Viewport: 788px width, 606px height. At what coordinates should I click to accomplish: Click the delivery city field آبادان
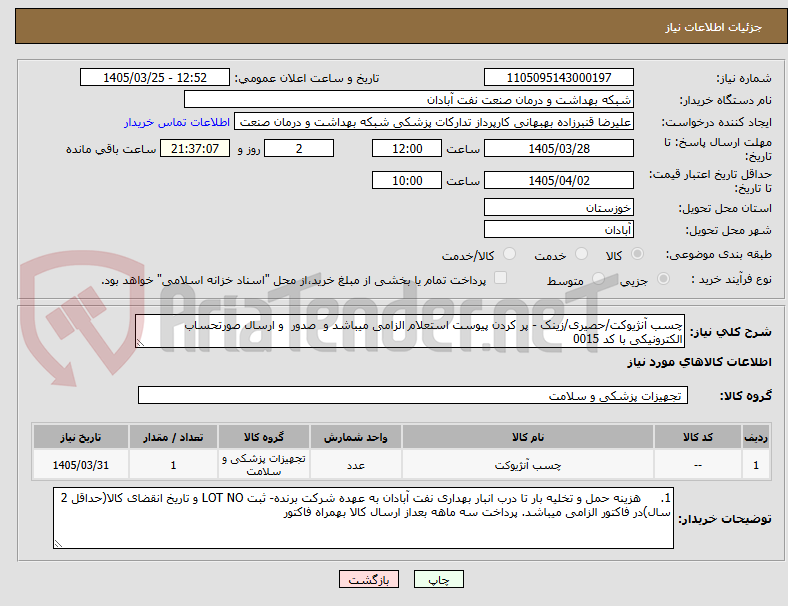(x=558, y=230)
